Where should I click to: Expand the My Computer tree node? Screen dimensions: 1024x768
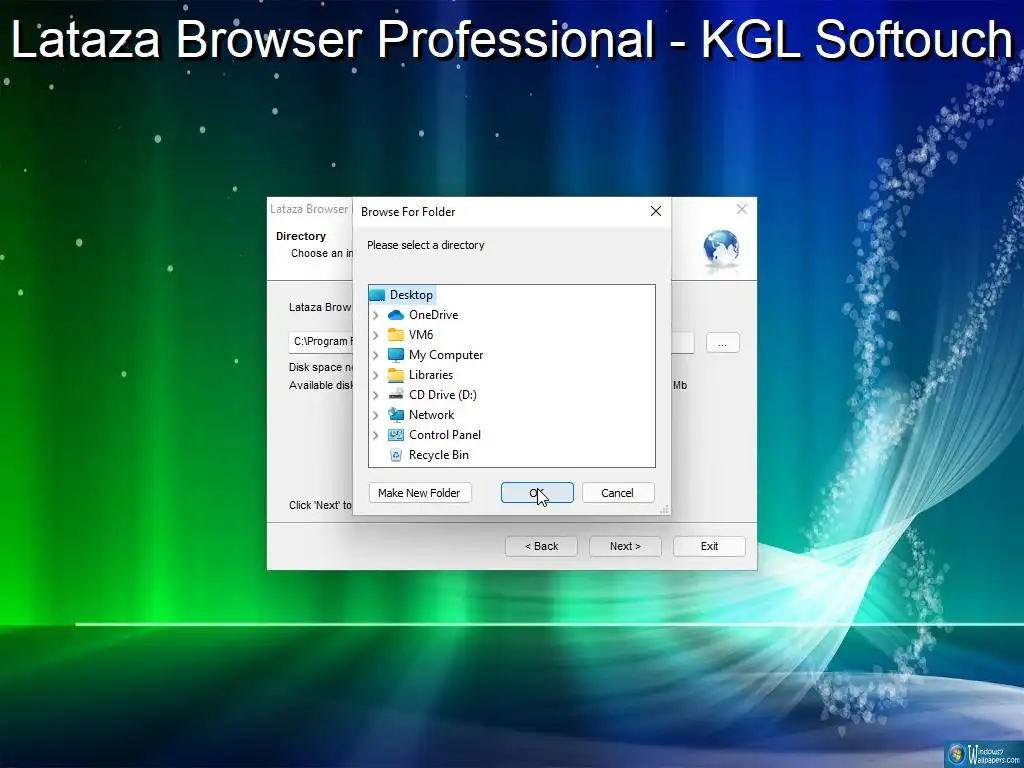[376, 355]
